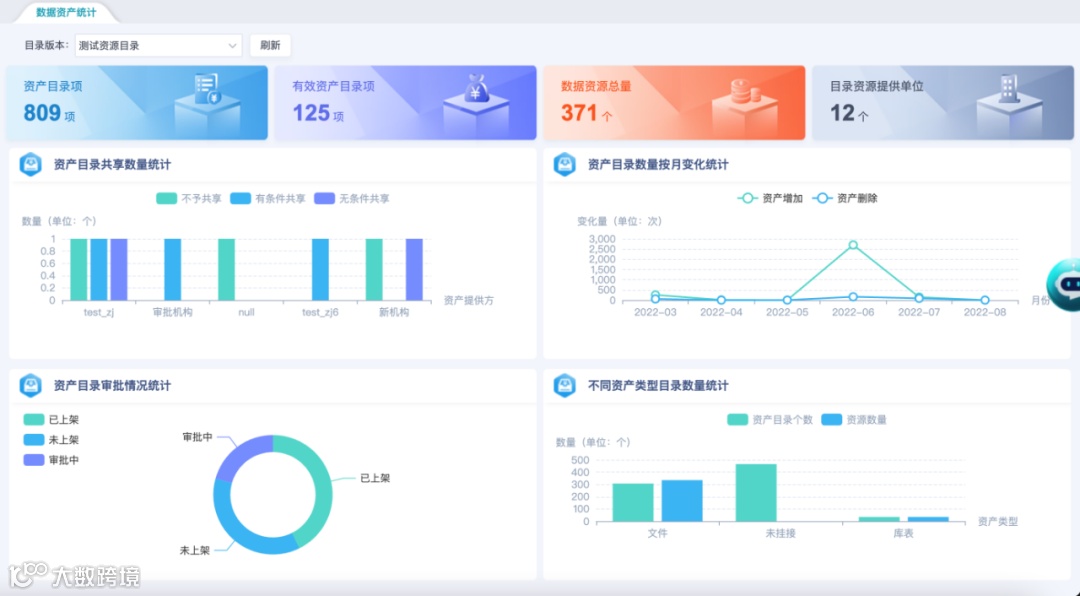Click the hexagon icon beside 资产目录数量按月变化统计
This screenshot has height=596, width=1080.
(x=565, y=165)
